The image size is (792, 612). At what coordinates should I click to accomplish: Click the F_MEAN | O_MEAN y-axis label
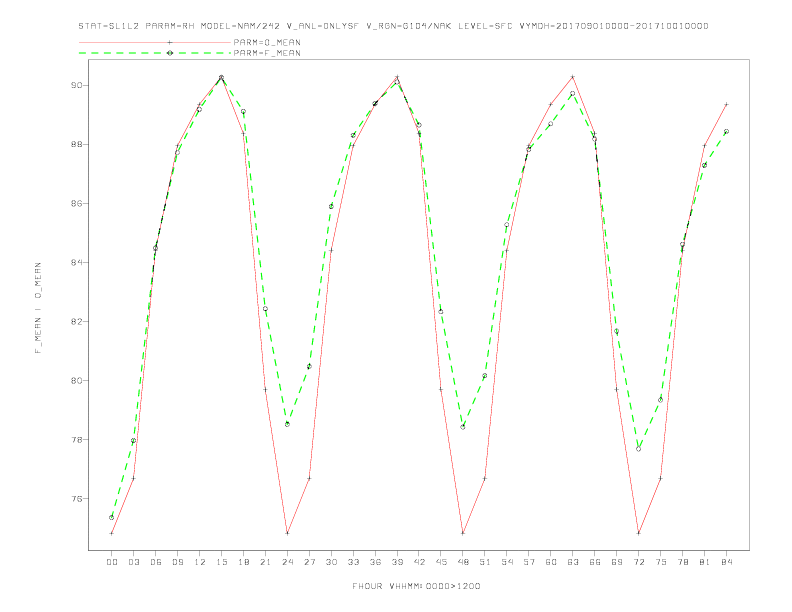point(38,308)
